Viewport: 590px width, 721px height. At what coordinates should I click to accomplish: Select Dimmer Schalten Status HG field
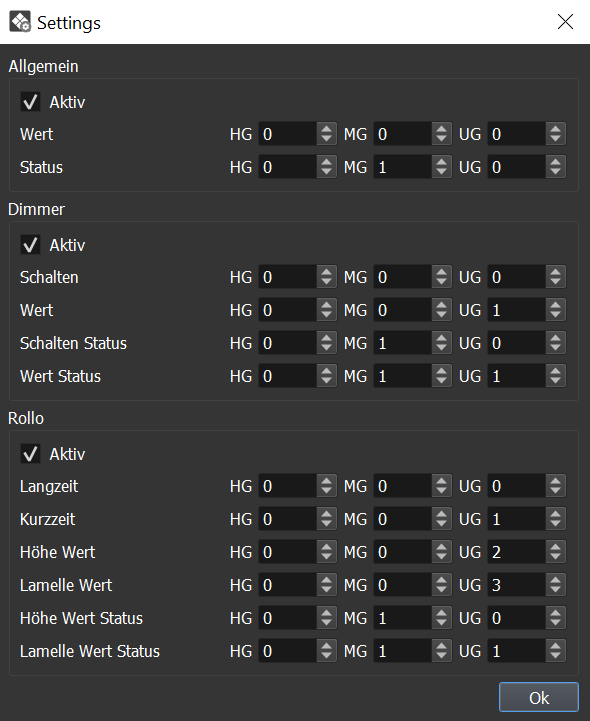288,343
